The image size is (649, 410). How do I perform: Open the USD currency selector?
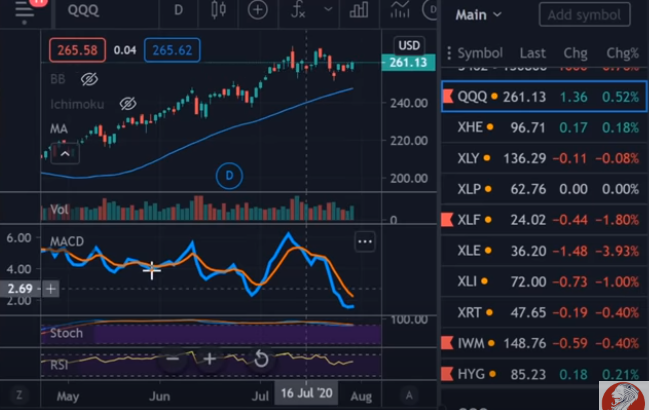409,45
